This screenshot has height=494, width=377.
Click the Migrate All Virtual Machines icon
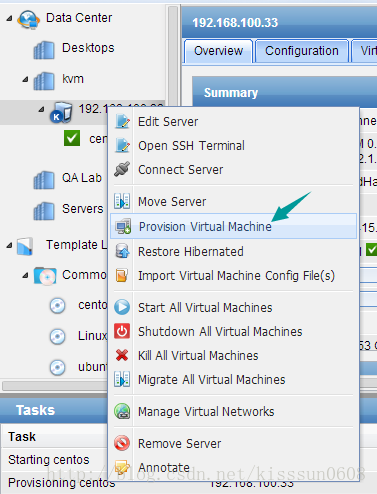point(122,379)
